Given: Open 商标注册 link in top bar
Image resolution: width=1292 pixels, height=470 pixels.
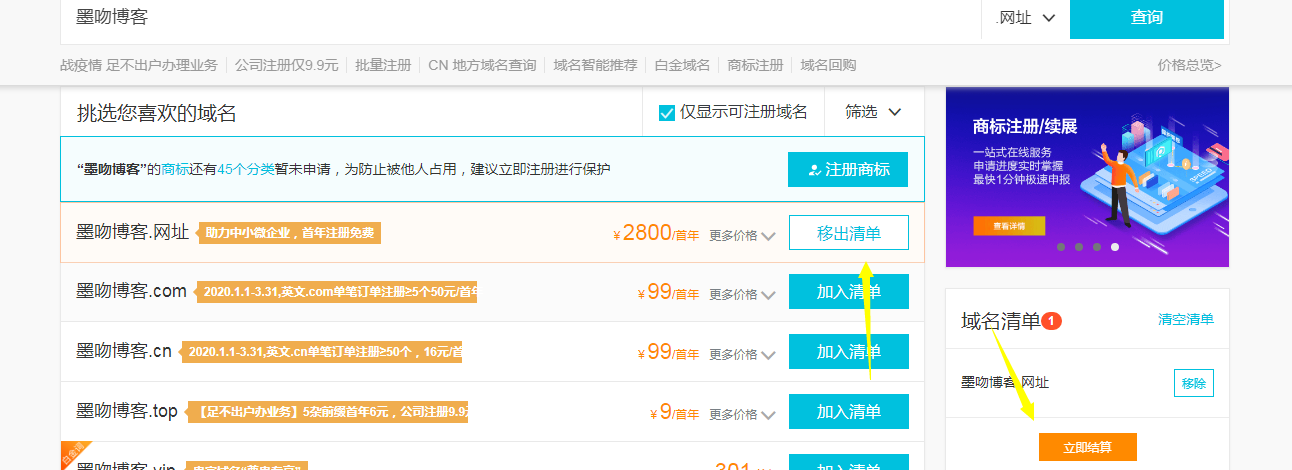Looking at the screenshot, I should click(755, 65).
